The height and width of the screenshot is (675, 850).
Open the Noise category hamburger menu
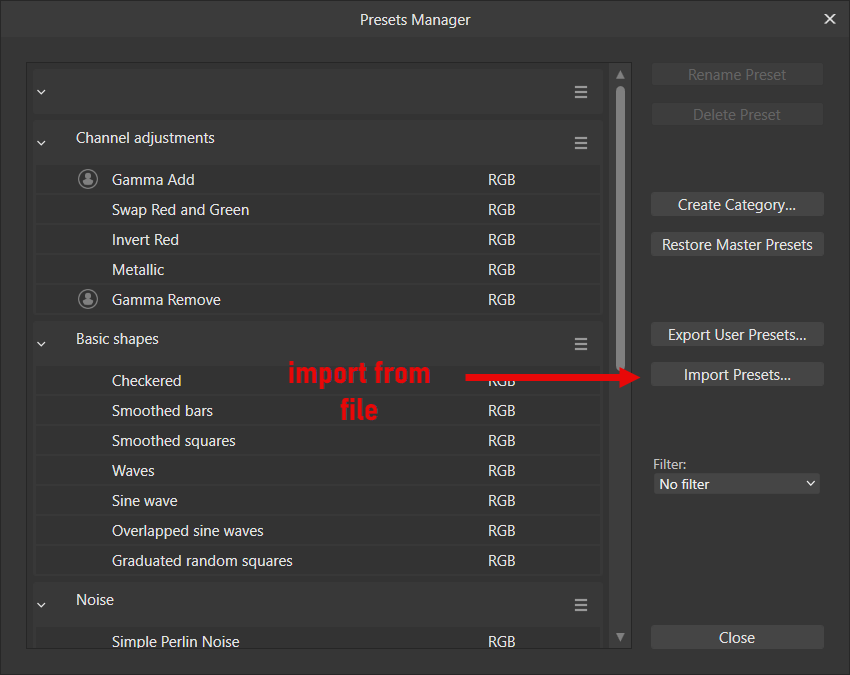(581, 605)
